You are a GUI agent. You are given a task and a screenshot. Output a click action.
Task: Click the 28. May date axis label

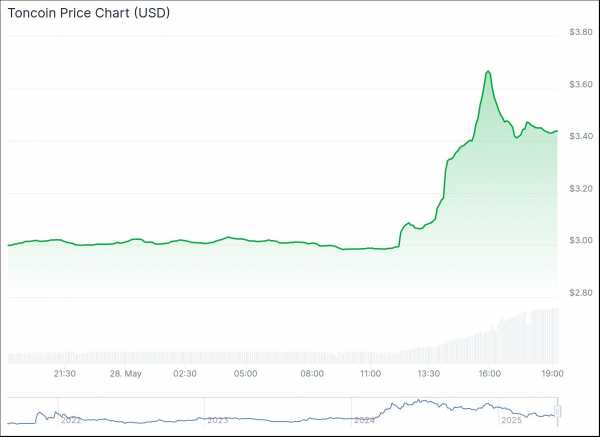[126, 373]
